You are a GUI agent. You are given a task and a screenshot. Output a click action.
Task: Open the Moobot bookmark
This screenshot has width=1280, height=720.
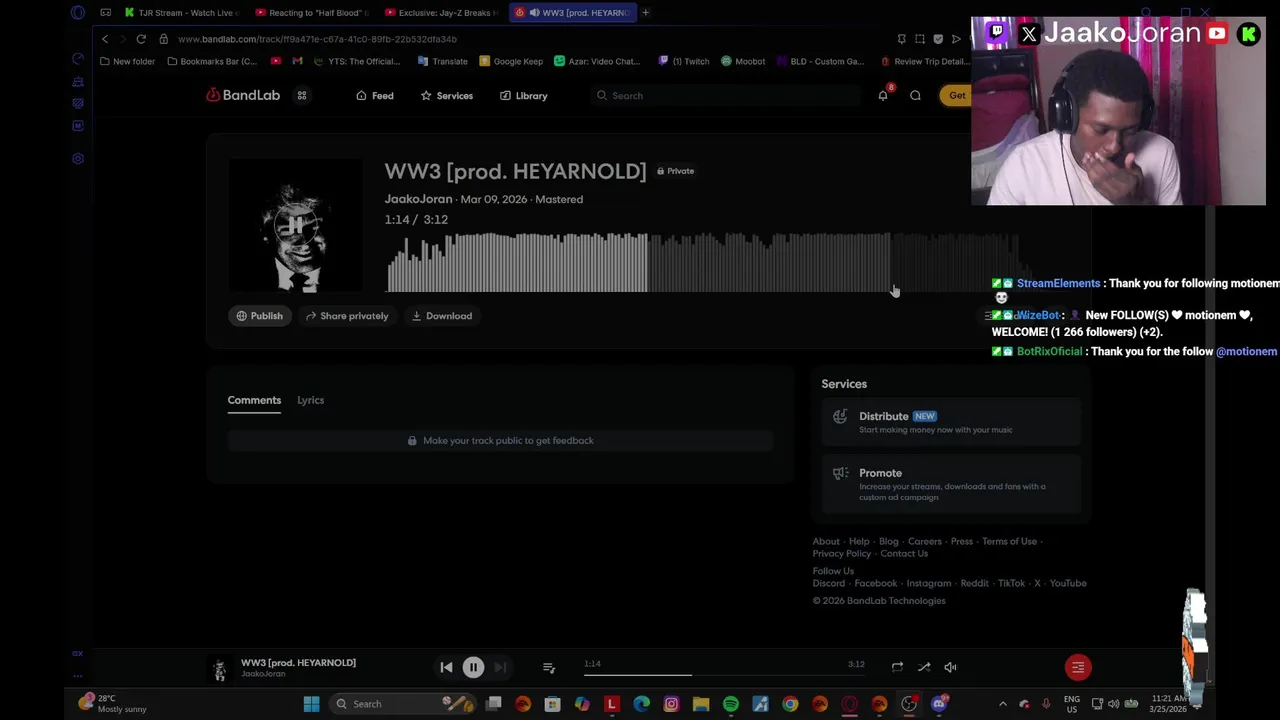pos(743,61)
